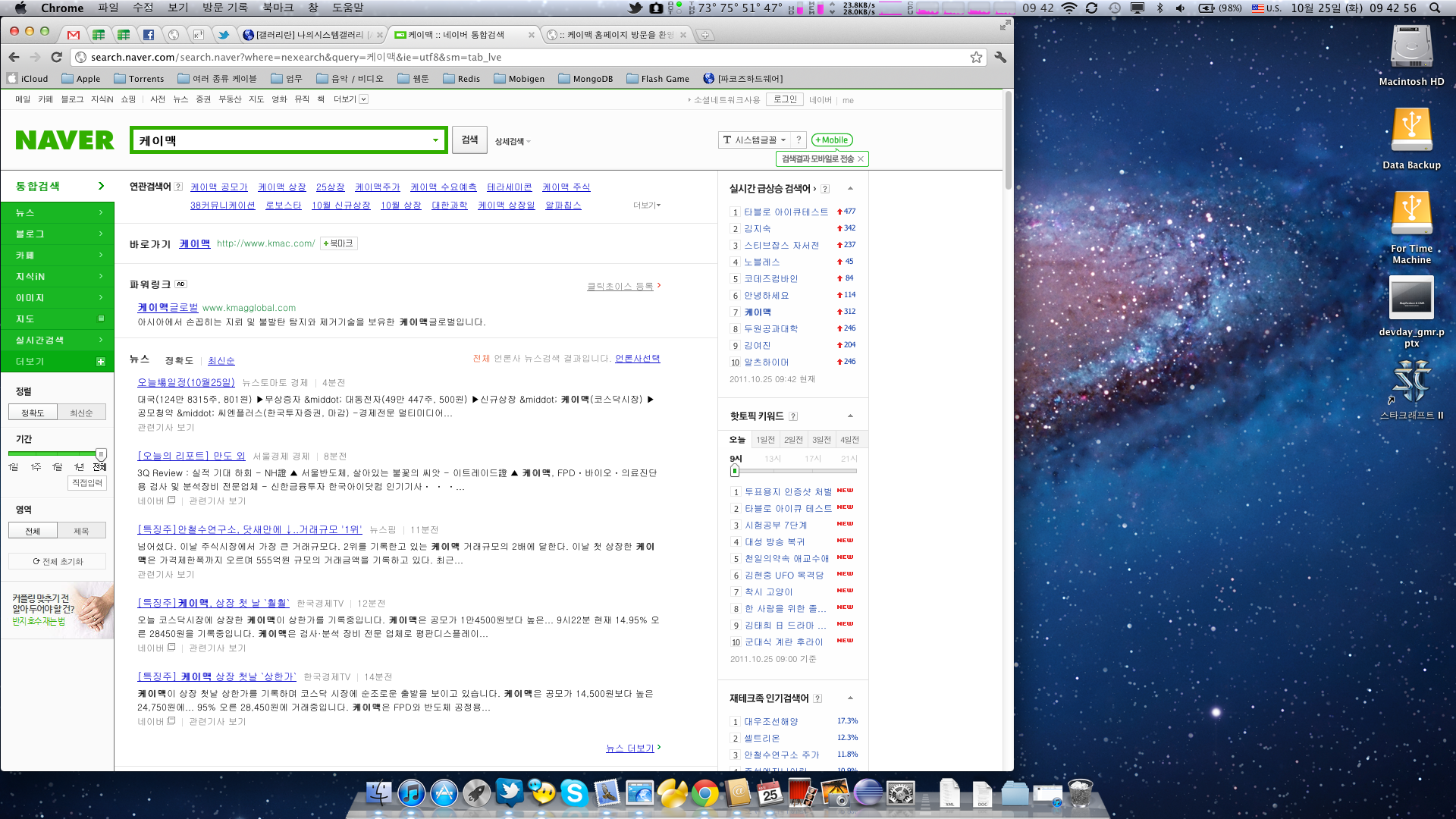
Task: Open Spotlight search in menu bar
Action: [x=1435, y=8]
